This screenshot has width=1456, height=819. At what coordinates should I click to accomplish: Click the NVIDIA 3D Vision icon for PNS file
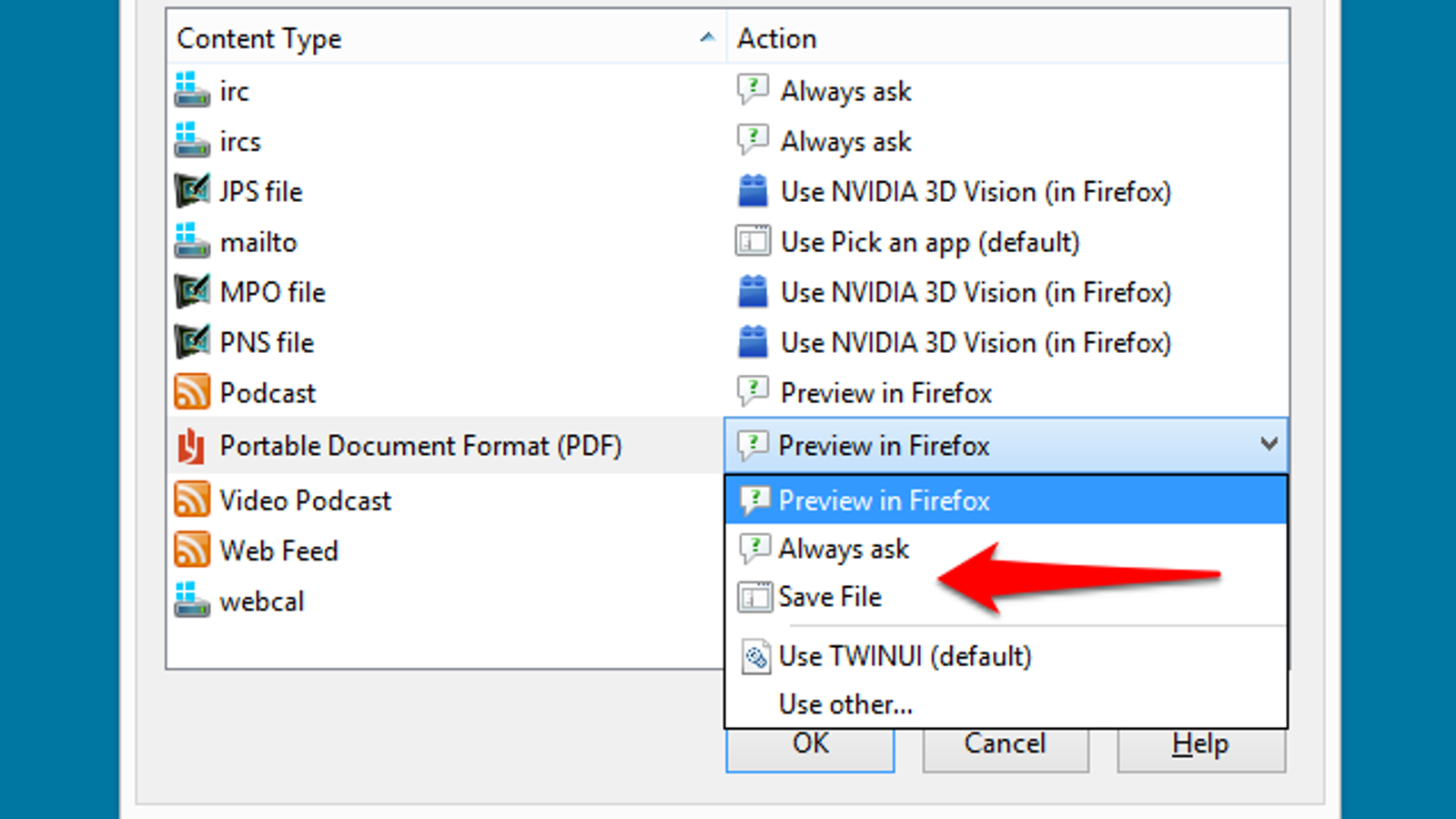pos(753,342)
